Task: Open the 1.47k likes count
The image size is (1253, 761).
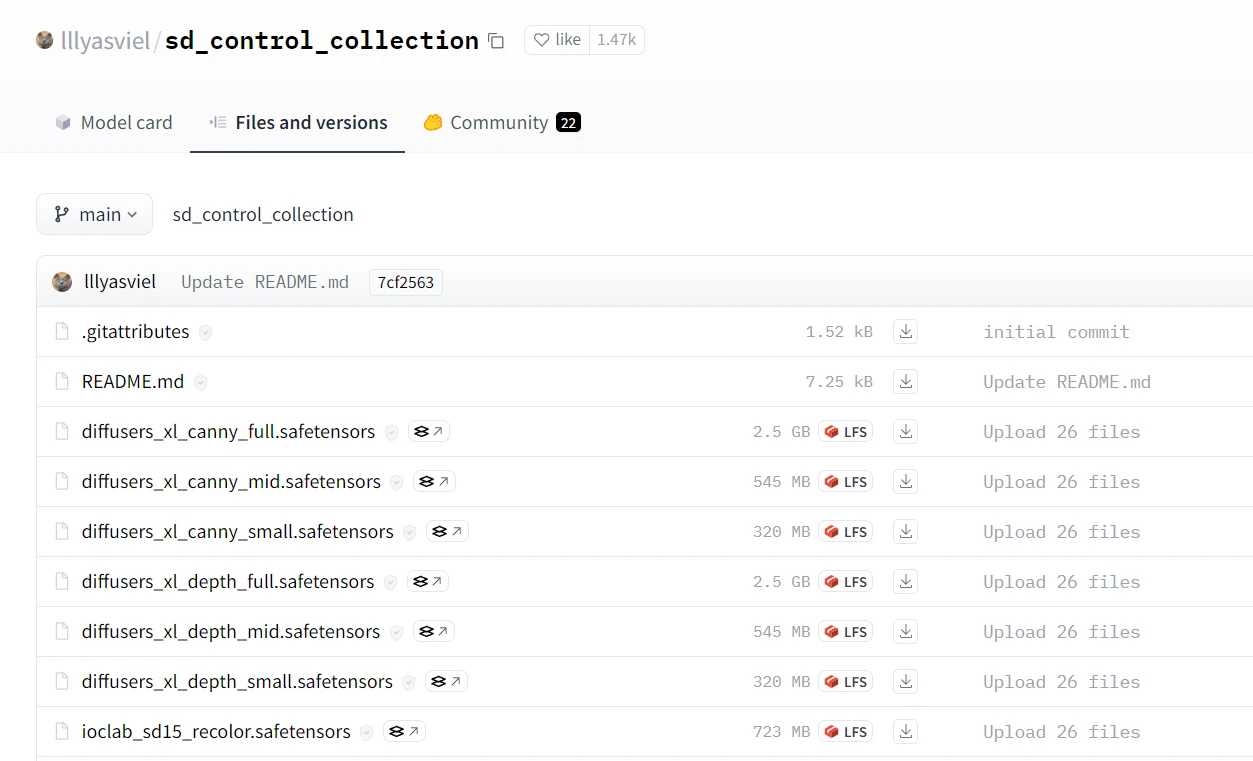Action: 616,40
